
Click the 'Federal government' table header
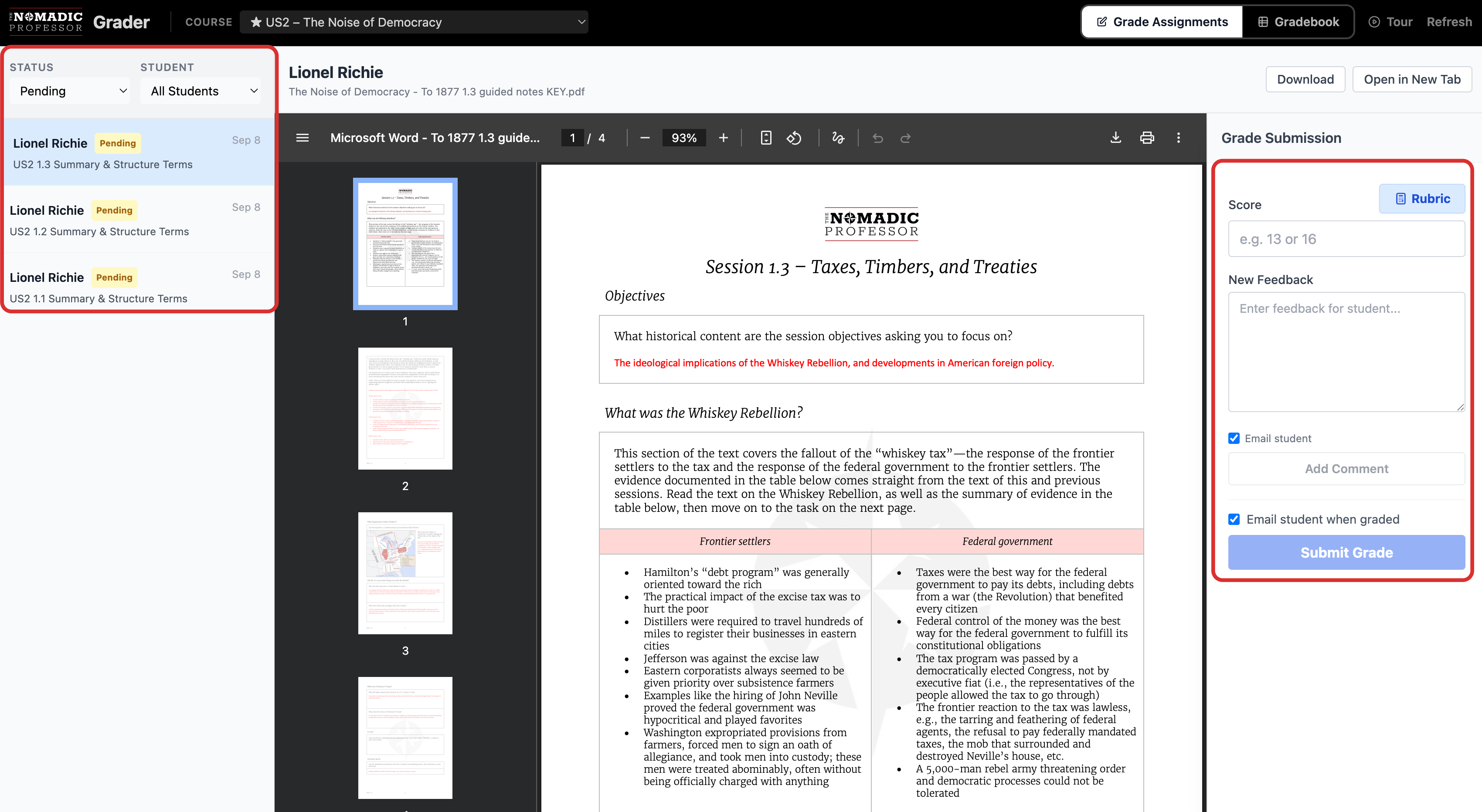[x=1007, y=541]
